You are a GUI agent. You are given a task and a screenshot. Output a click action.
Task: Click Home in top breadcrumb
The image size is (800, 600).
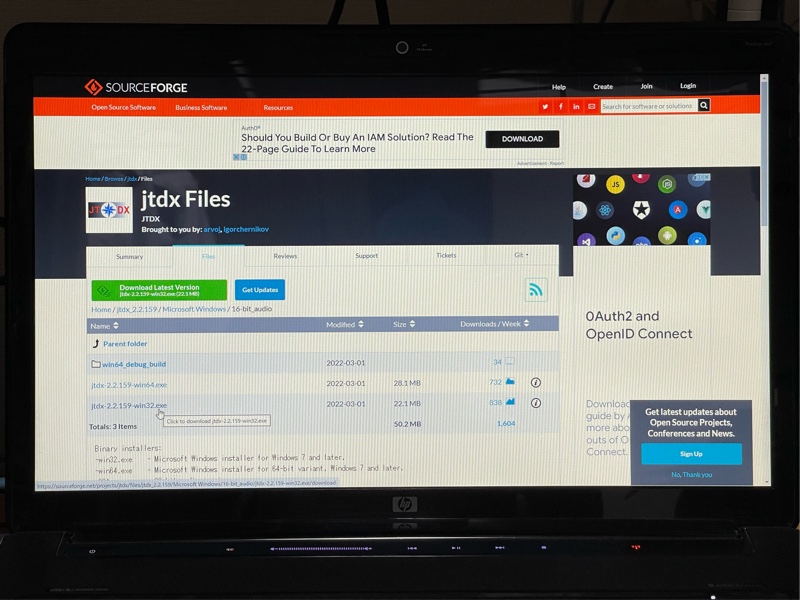(x=93, y=179)
